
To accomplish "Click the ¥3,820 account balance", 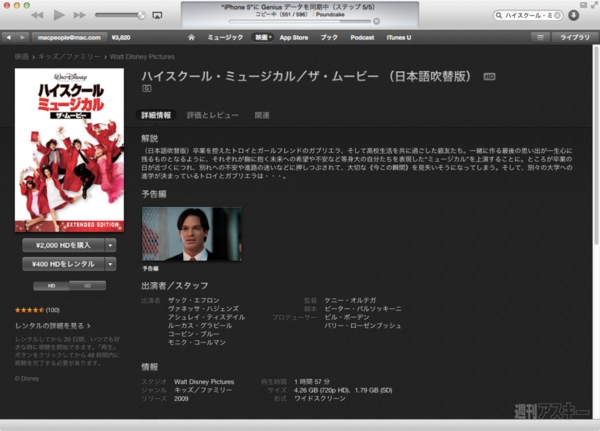I will 121,38.
